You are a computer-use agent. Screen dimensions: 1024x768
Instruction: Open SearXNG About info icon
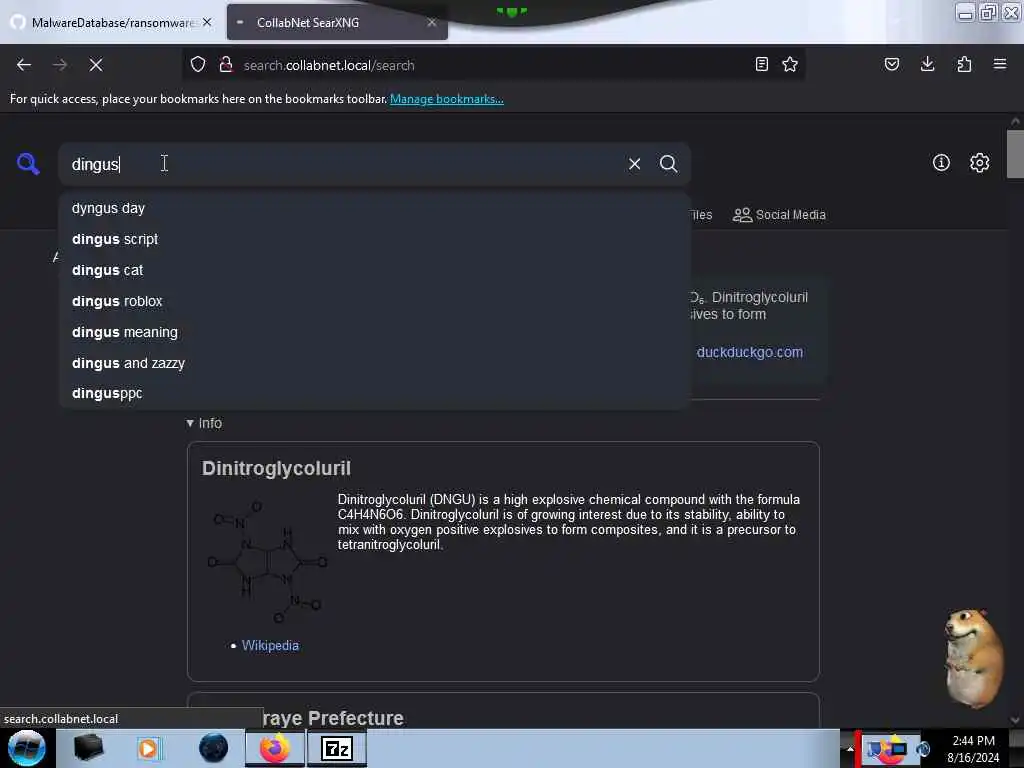(941, 163)
